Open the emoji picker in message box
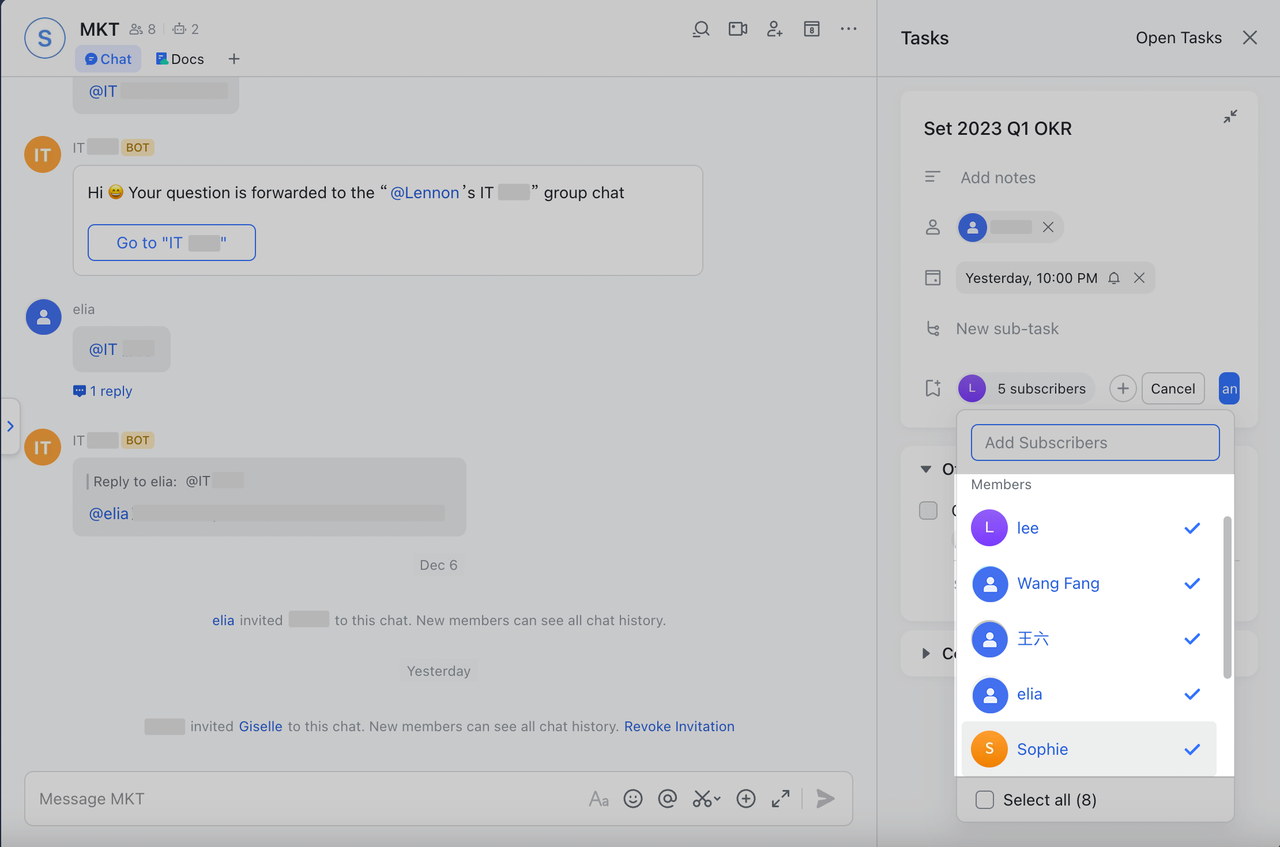Image resolution: width=1280 pixels, height=847 pixels. click(x=633, y=798)
